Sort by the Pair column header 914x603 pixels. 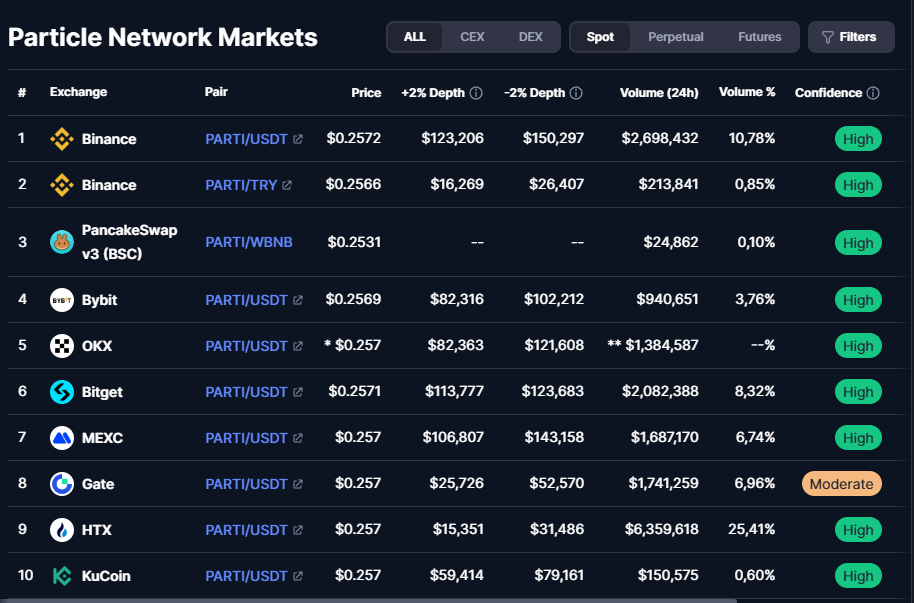click(216, 92)
